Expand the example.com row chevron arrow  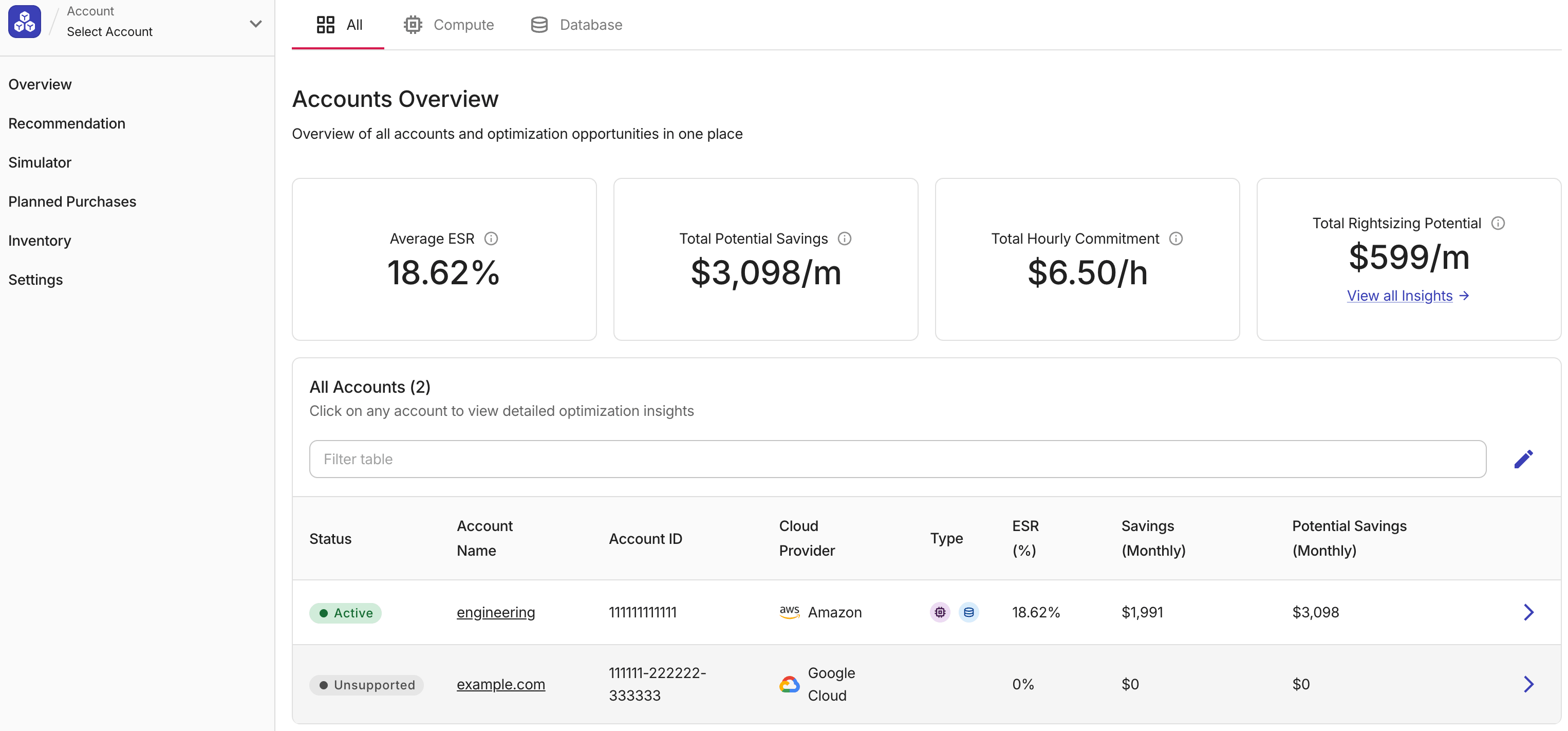[1528, 684]
